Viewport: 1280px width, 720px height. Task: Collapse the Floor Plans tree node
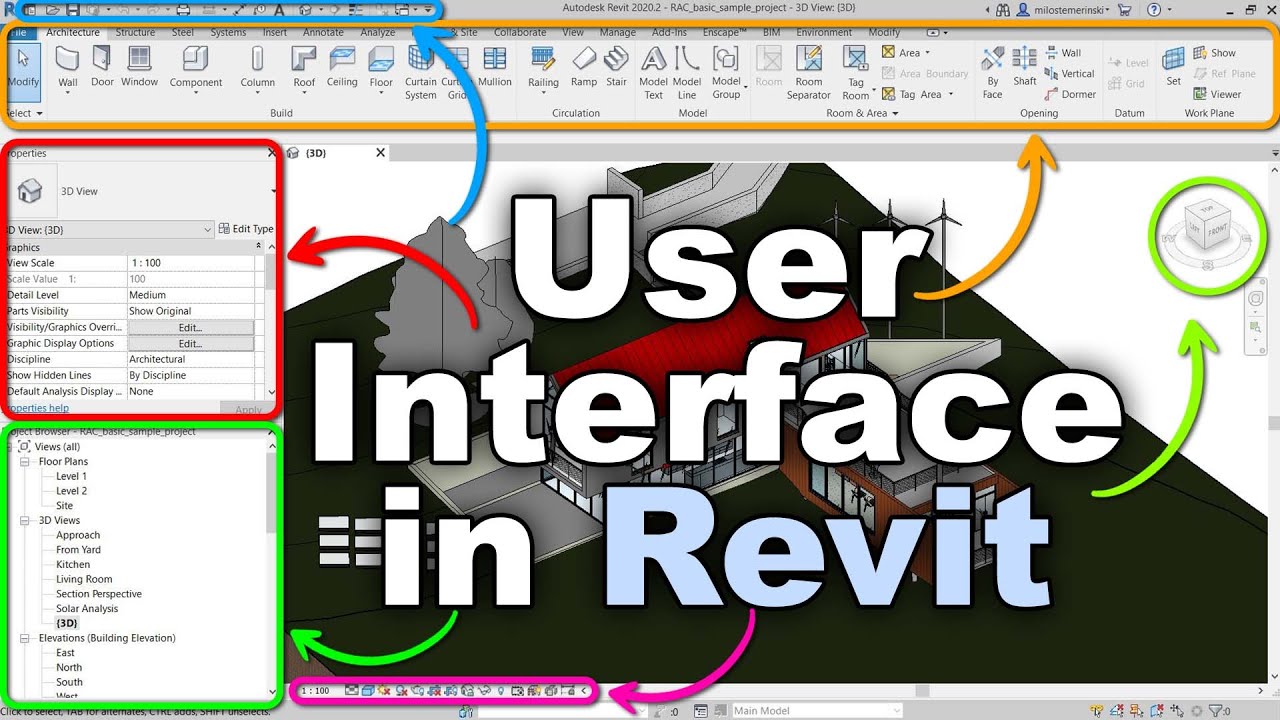point(25,461)
